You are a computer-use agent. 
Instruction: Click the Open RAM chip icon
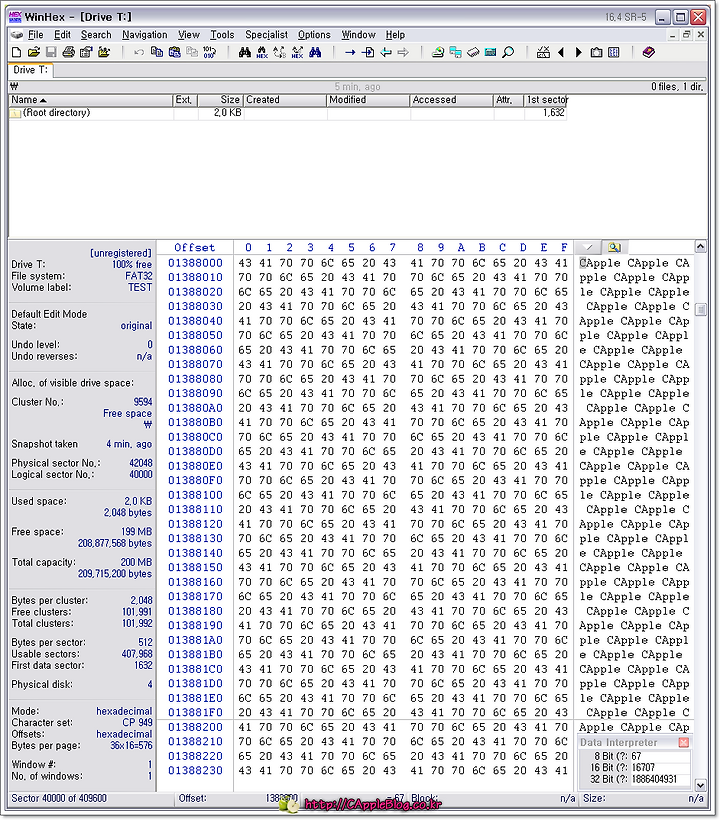(x=473, y=52)
